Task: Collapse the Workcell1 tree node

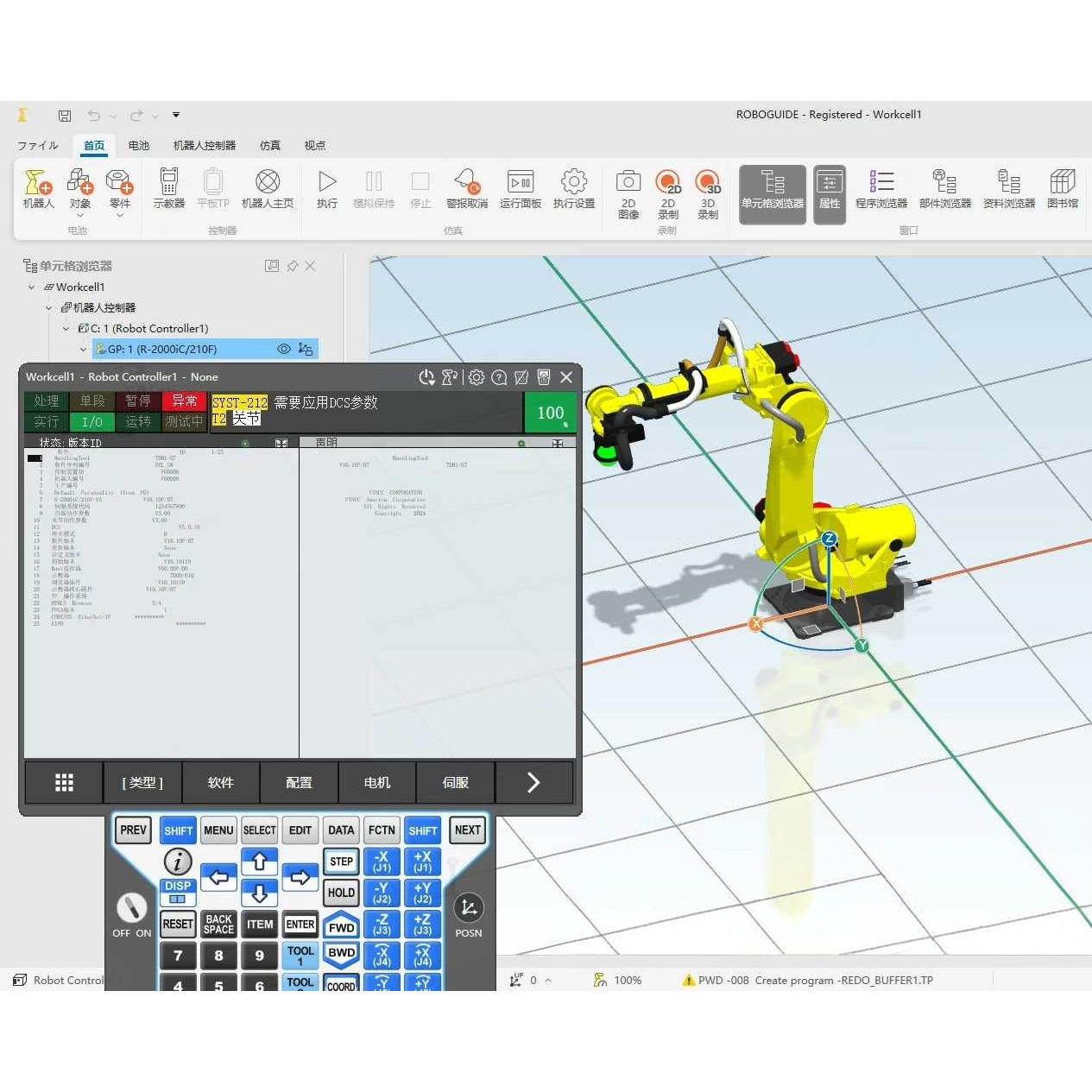Action: (32, 287)
